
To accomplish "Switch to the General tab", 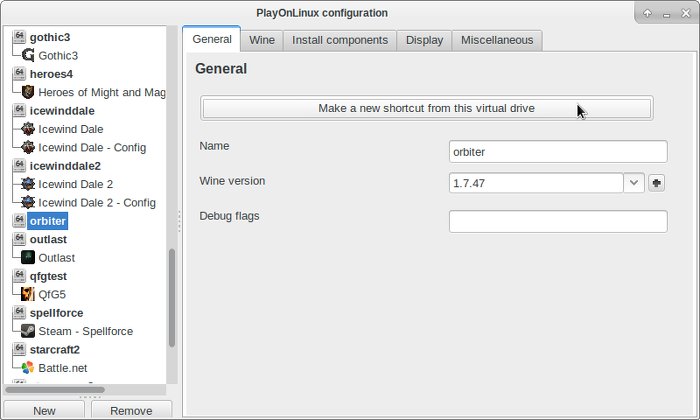I will tap(212, 39).
